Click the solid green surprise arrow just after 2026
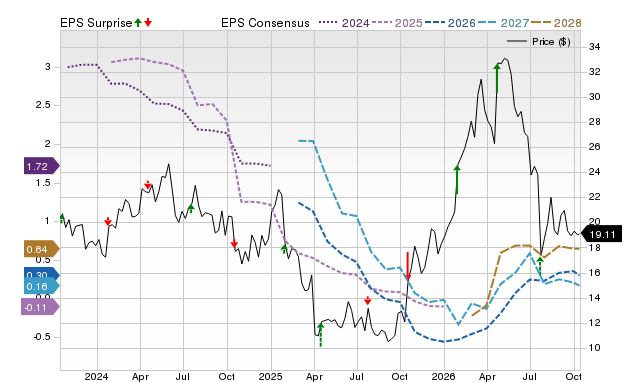Screen dimensions: 640x382 coord(457,180)
